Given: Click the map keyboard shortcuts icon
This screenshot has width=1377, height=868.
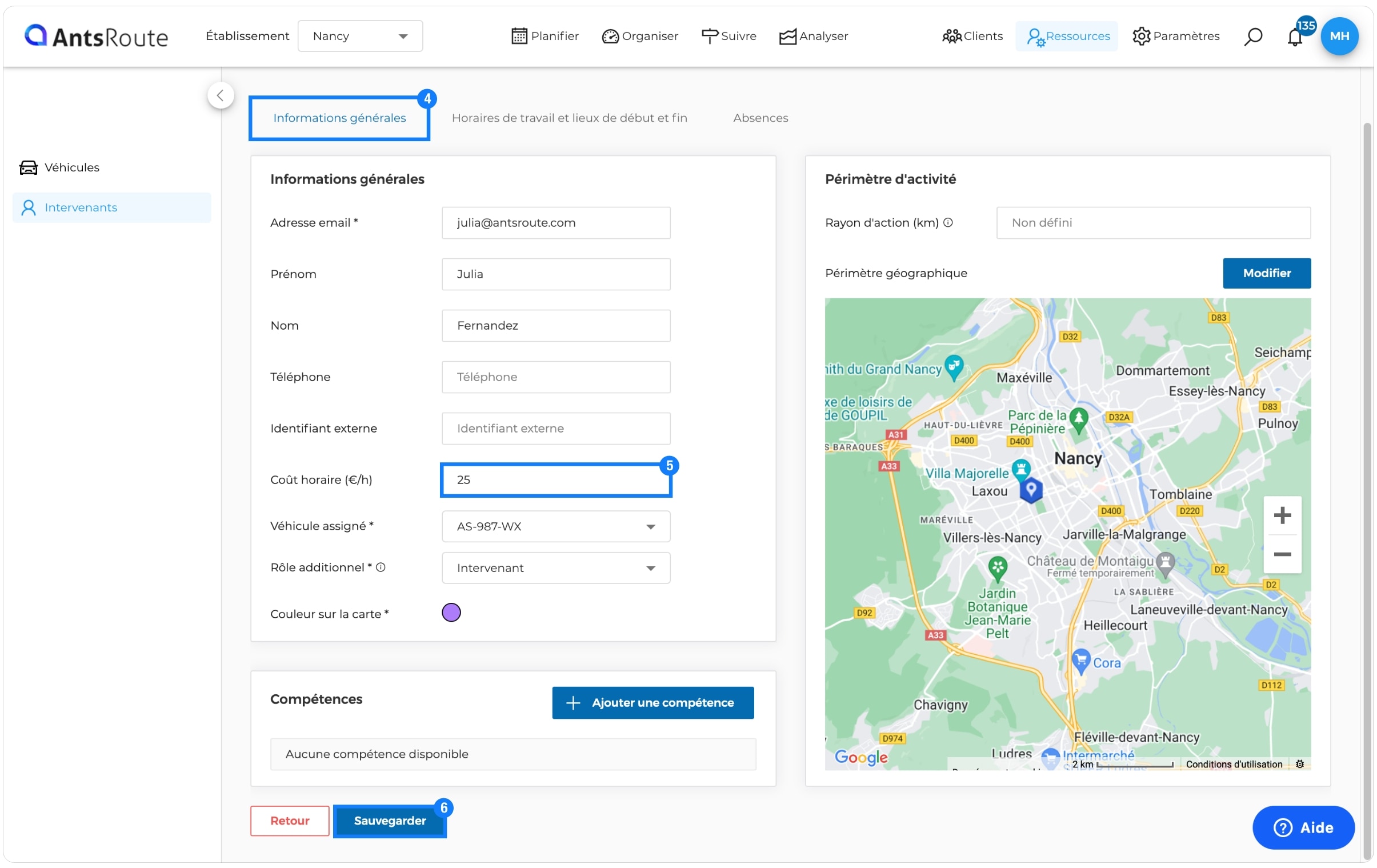Looking at the screenshot, I should pyautogui.click(x=1300, y=765).
